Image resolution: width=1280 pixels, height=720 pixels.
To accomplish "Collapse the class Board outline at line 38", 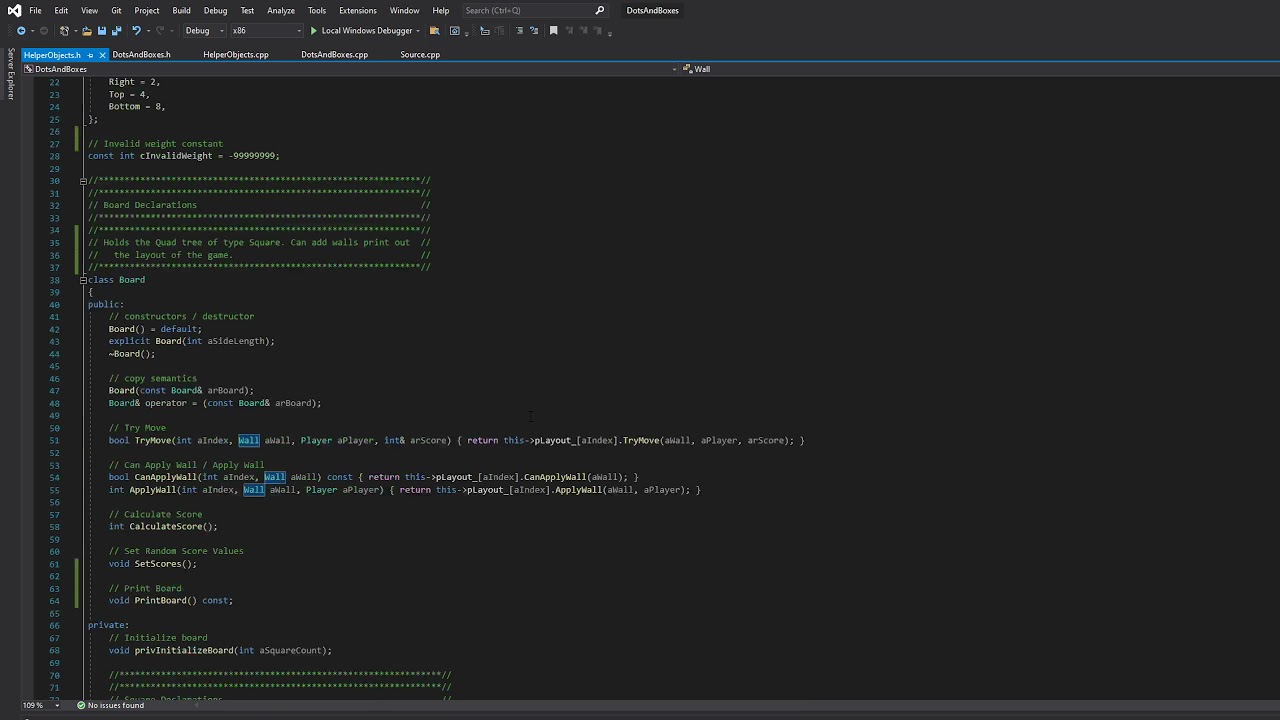I will click(x=83, y=280).
